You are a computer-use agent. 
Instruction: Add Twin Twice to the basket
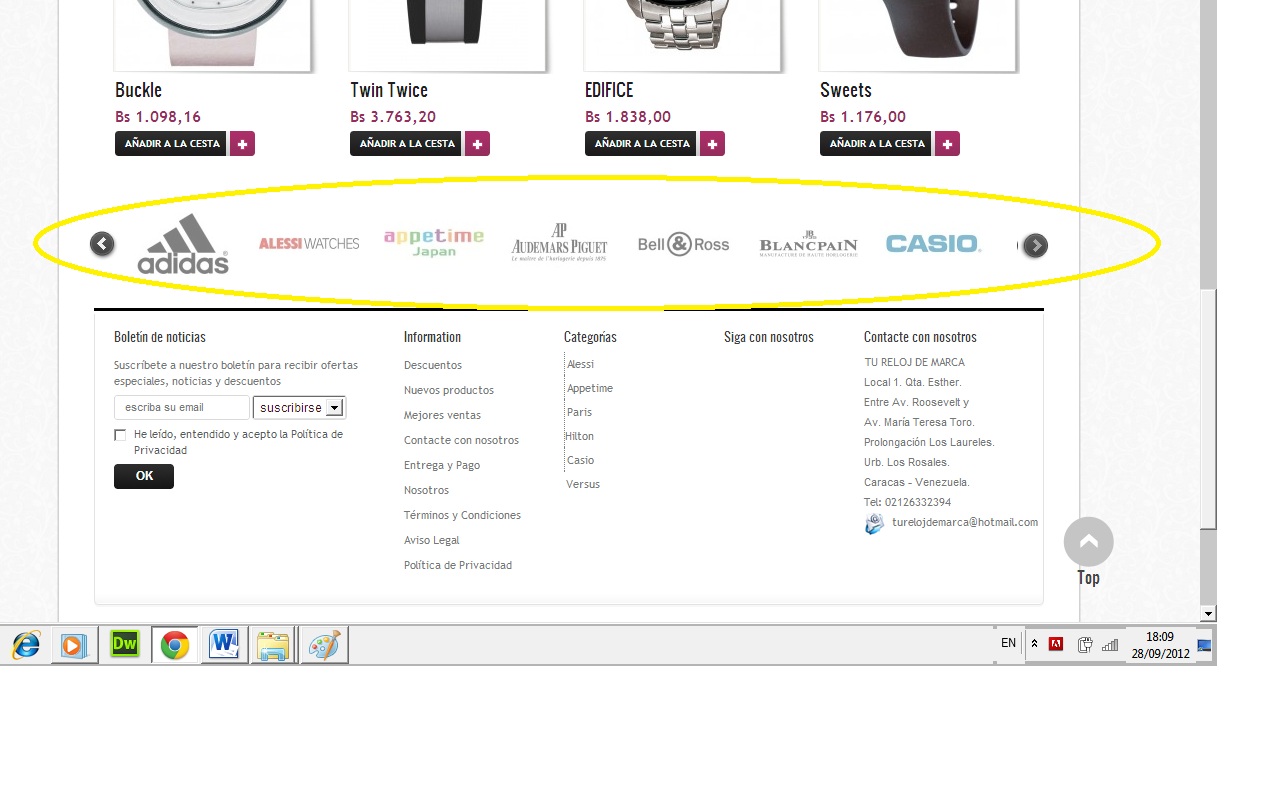[x=407, y=144]
